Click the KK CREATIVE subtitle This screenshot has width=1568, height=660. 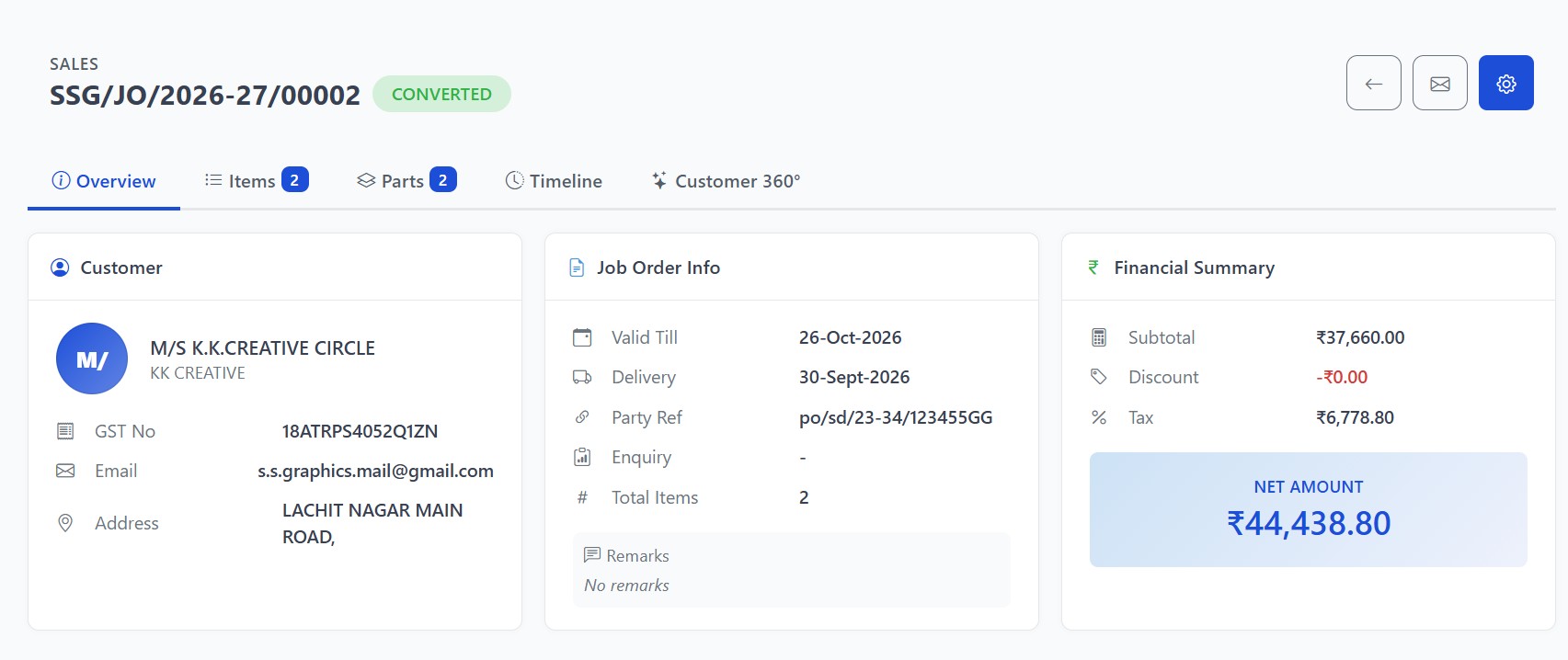pyautogui.click(x=198, y=373)
